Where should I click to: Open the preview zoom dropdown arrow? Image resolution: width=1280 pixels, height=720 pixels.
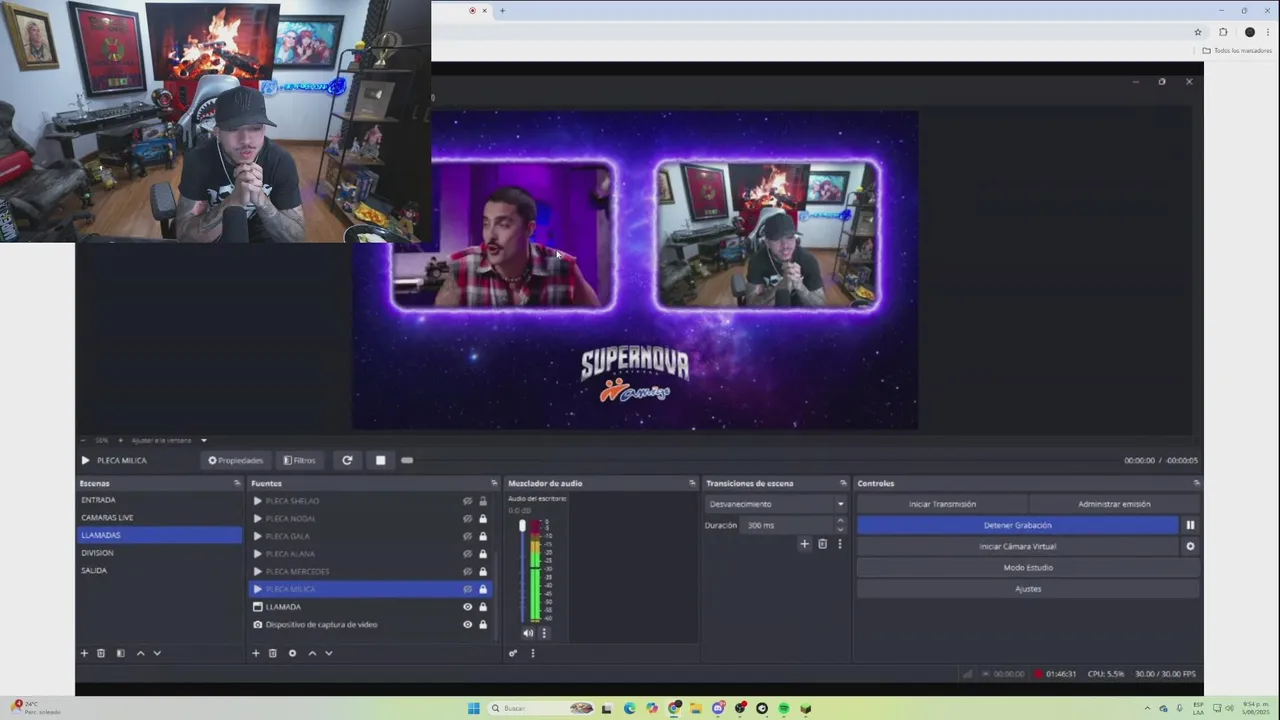click(x=203, y=440)
